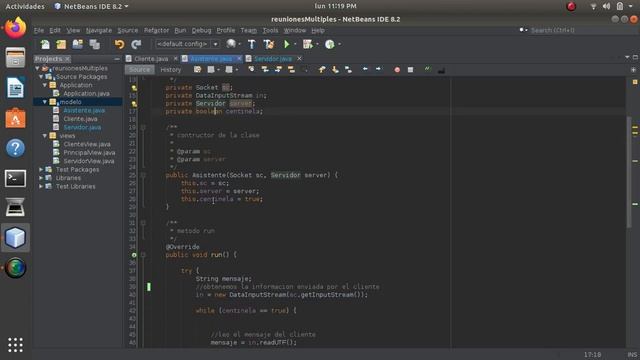Click the green Uncomment icon in editor toolbar
This screenshot has height=360, width=640.
427,69
